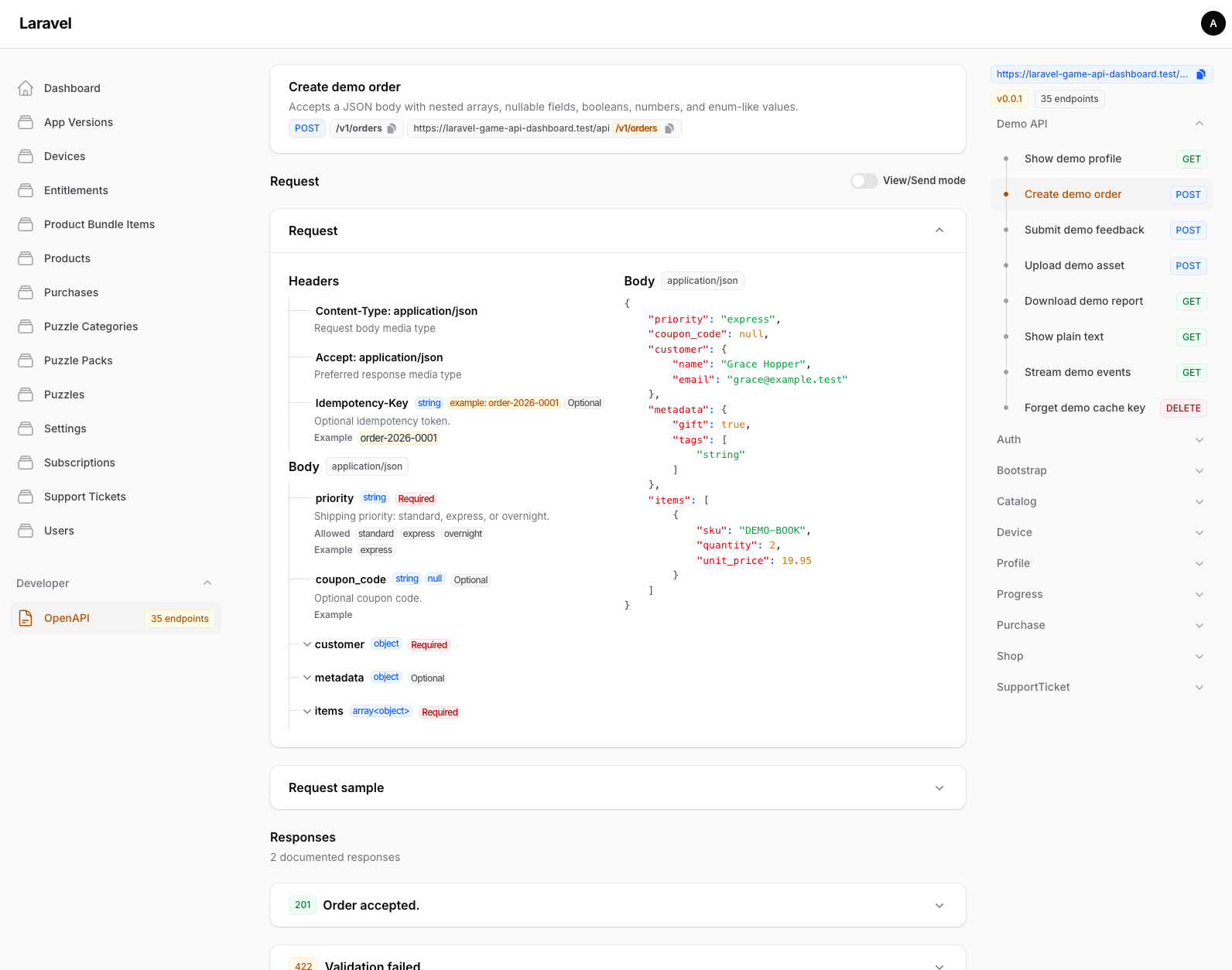Click the OpenAPI document icon

click(x=26, y=618)
